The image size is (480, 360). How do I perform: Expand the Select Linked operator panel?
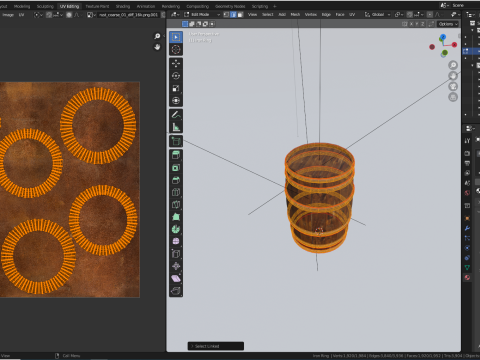[216, 346]
